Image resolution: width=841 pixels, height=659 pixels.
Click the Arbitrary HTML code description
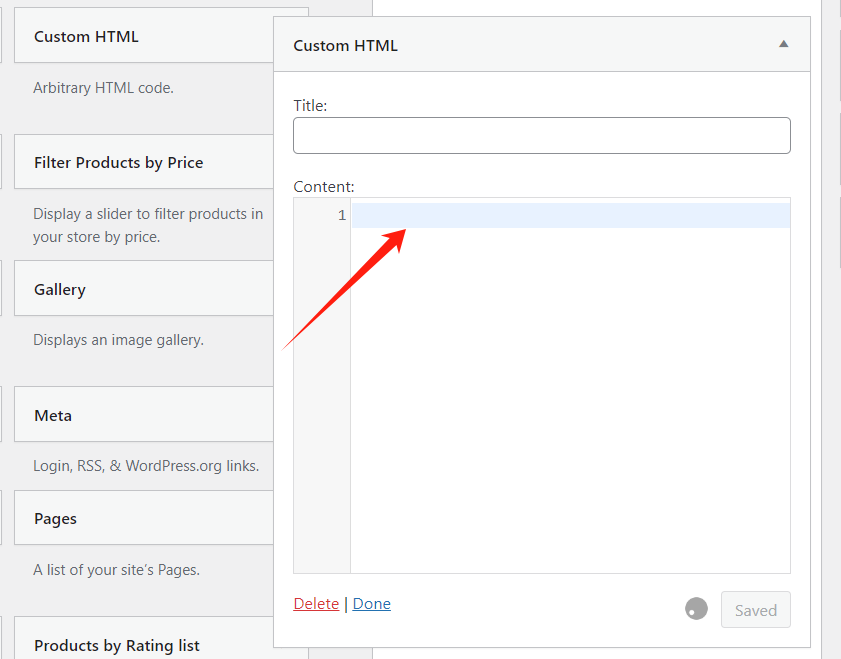[105, 88]
